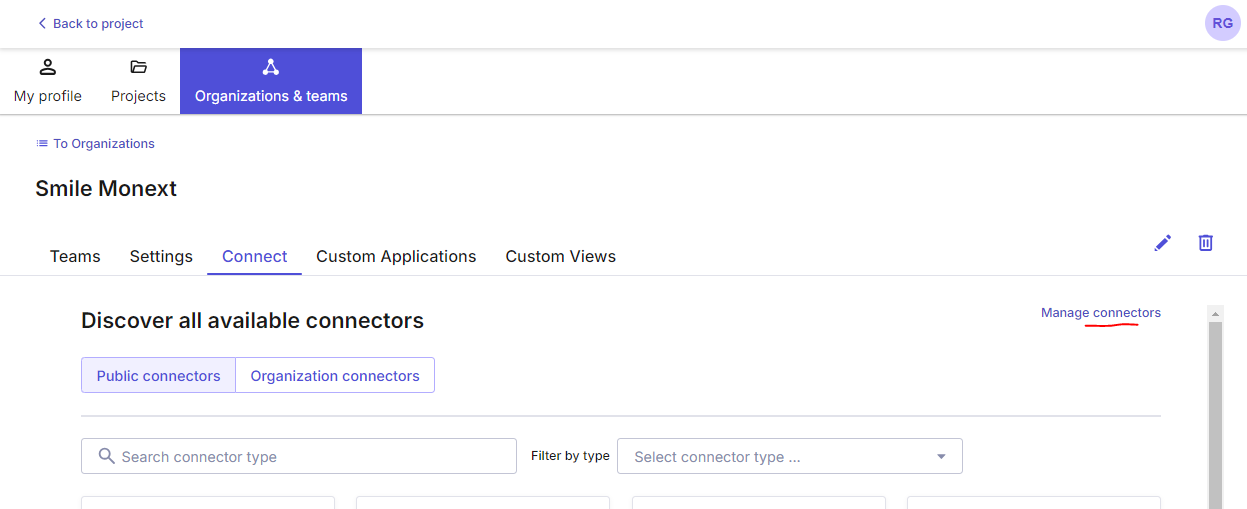This screenshot has height=509, width=1247.
Task: Open the Custom Applications tab
Action: (x=396, y=257)
